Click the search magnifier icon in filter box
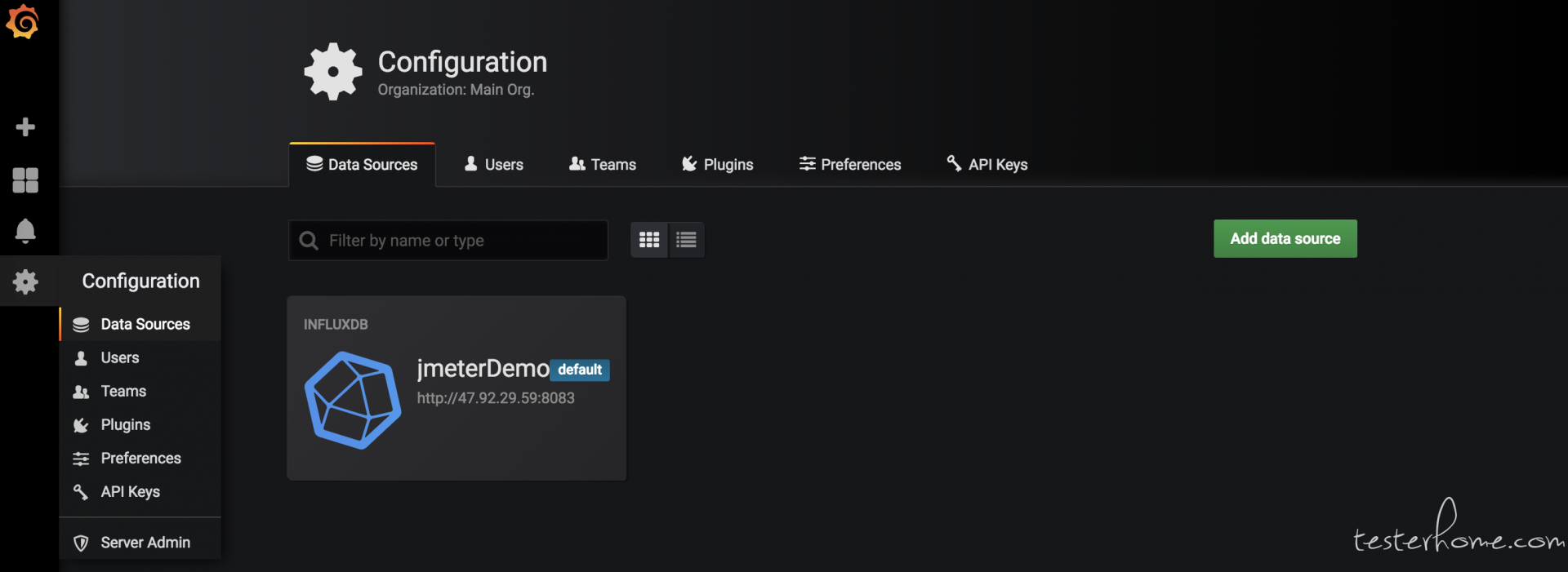The height and width of the screenshot is (572, 1568). (309, 241)
